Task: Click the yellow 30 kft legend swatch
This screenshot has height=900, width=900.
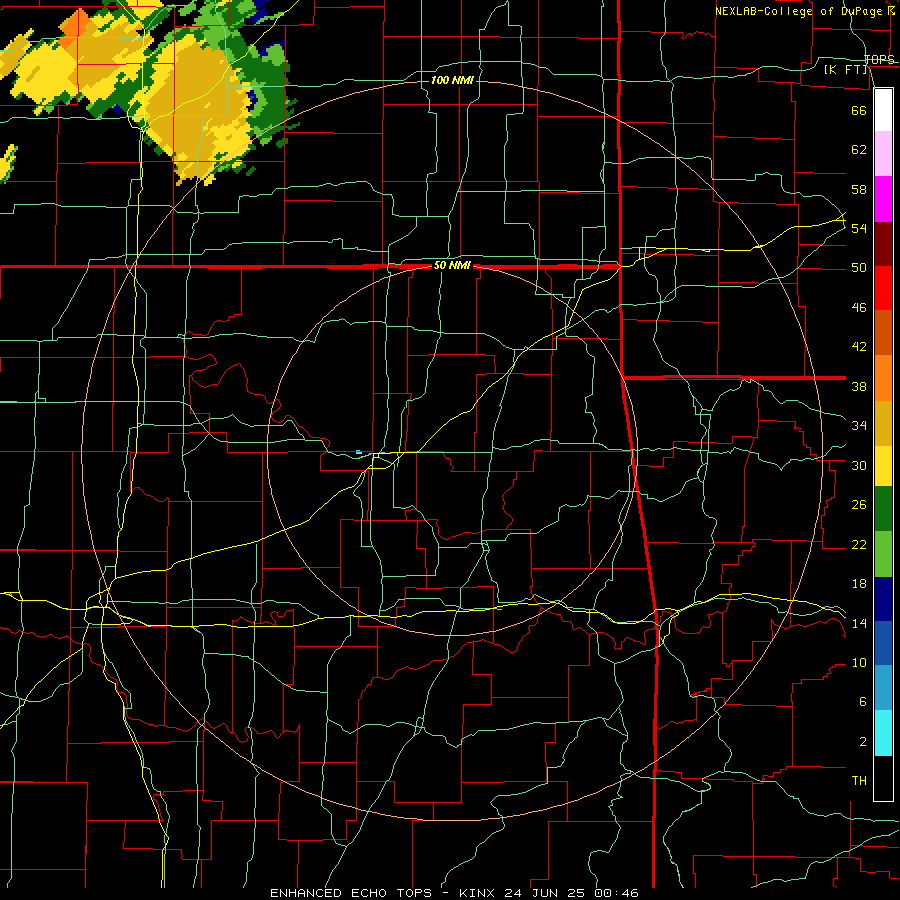Action: click(x=883, y=466)
